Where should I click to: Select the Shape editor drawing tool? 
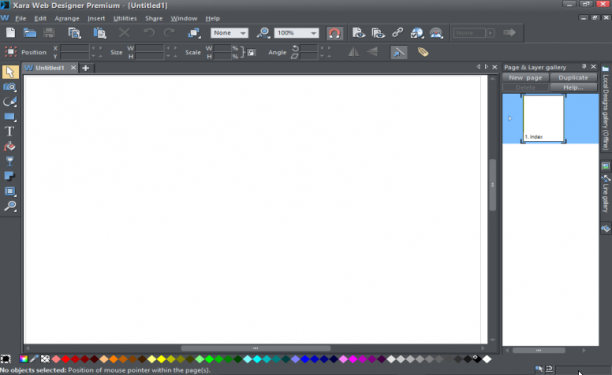[10, 102]
